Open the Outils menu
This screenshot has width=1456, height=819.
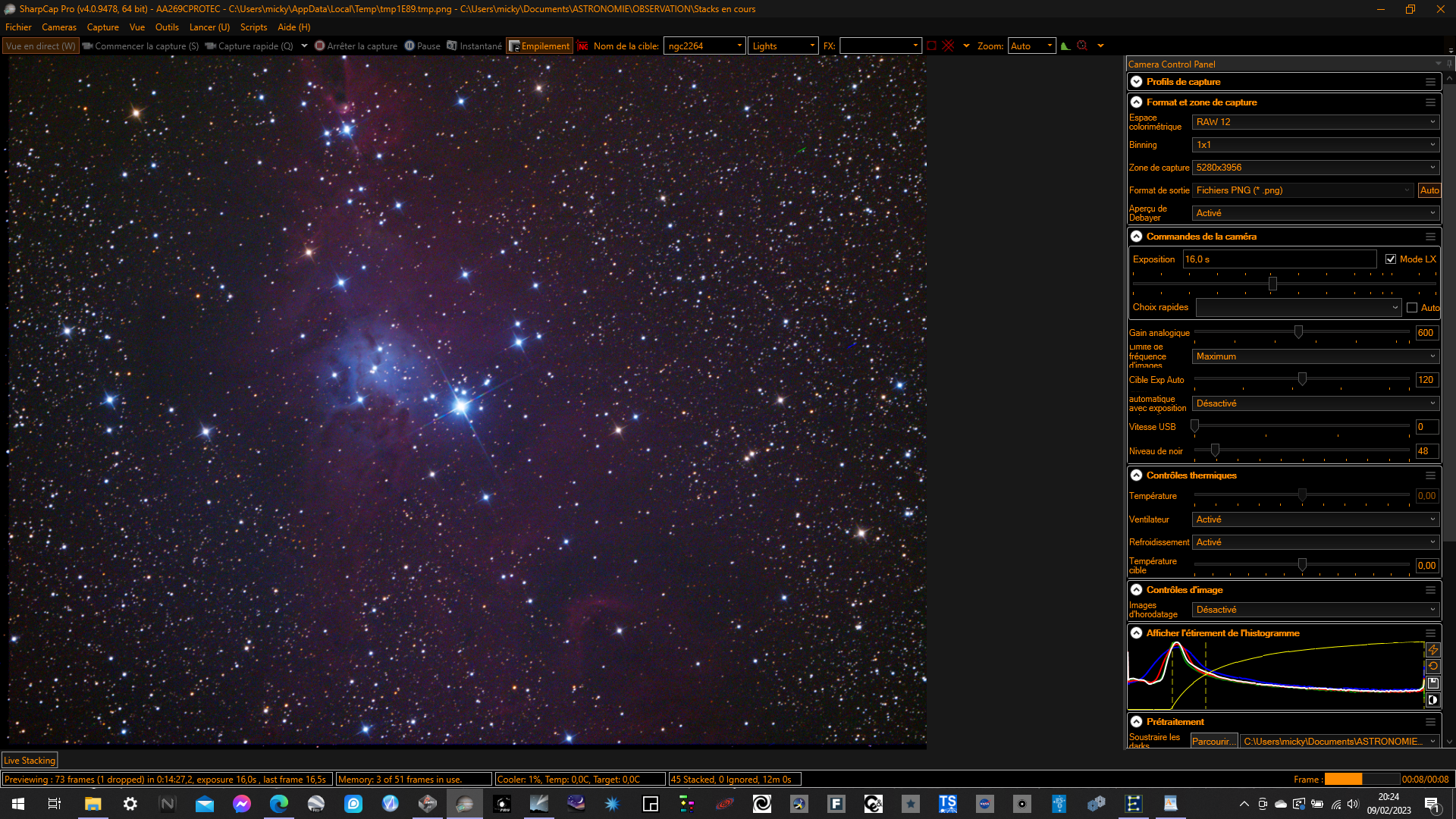tap(167, 27)
